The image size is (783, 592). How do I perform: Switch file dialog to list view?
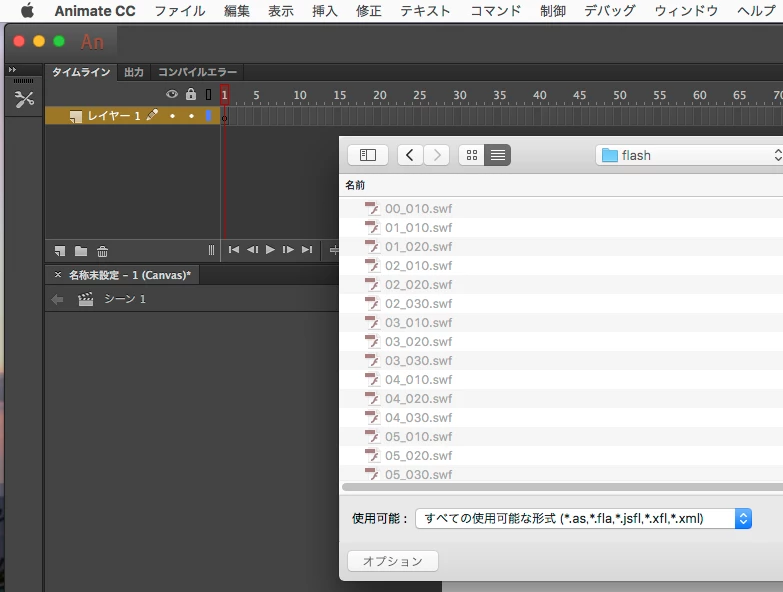tap(498, 155)
